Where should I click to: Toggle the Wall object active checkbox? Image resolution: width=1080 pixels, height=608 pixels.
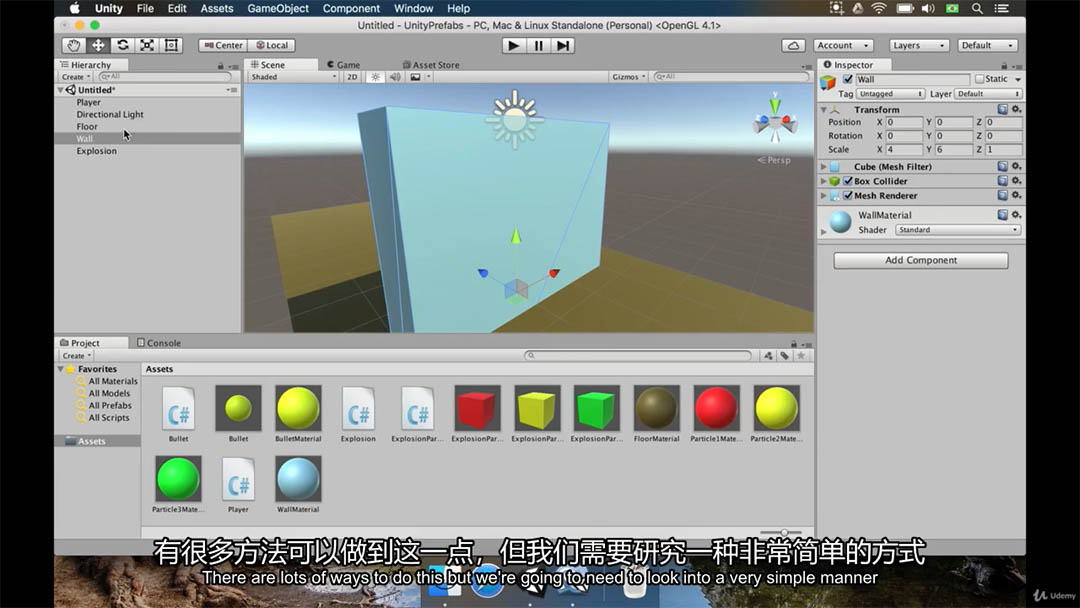(x=848, y=79)
